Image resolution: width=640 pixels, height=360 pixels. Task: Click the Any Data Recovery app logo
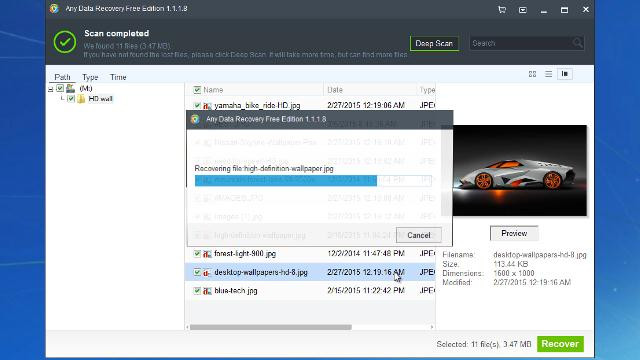pos(54,9)
